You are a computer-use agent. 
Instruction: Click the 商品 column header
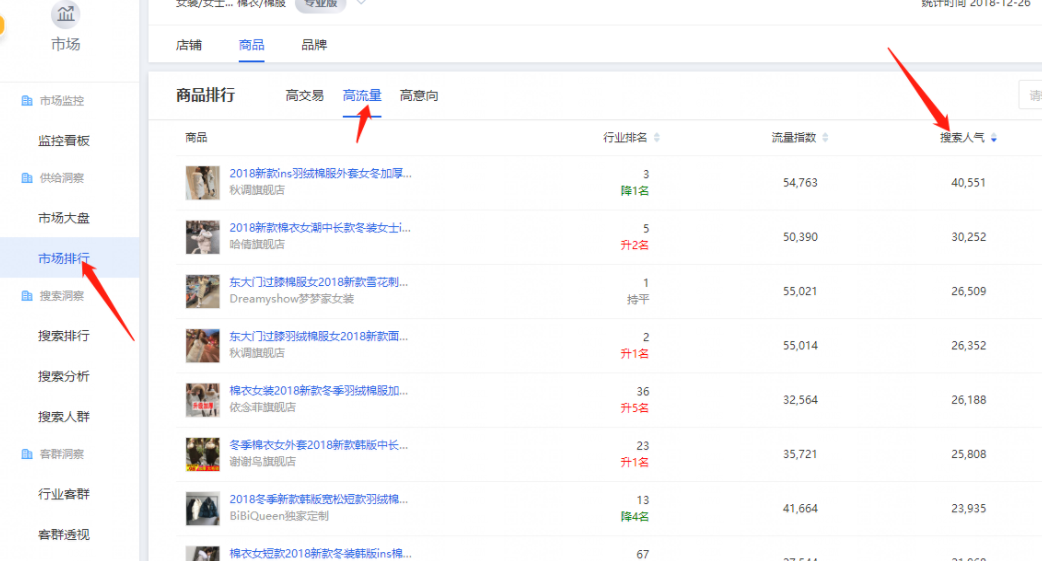click(x=196, y=138)
